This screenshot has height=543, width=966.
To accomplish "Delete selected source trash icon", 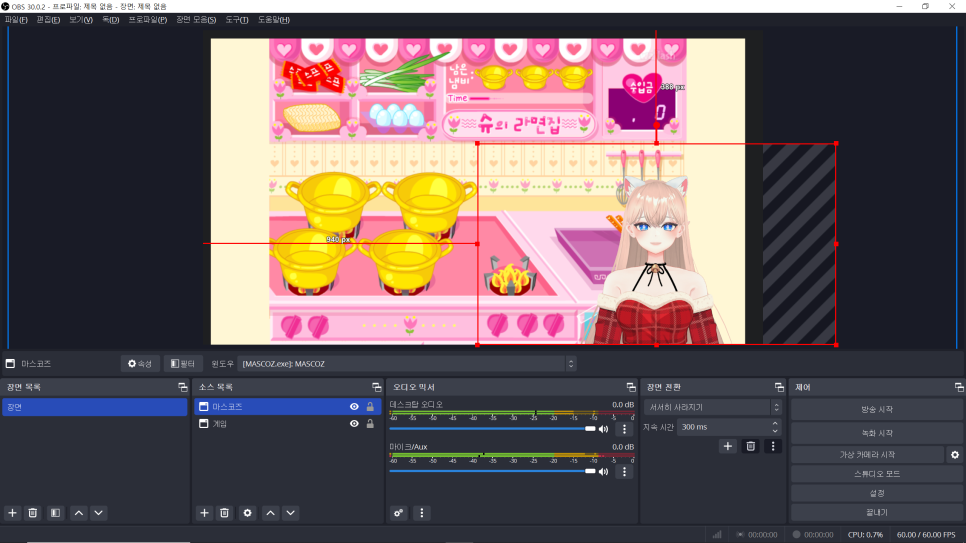I will 225,513.
